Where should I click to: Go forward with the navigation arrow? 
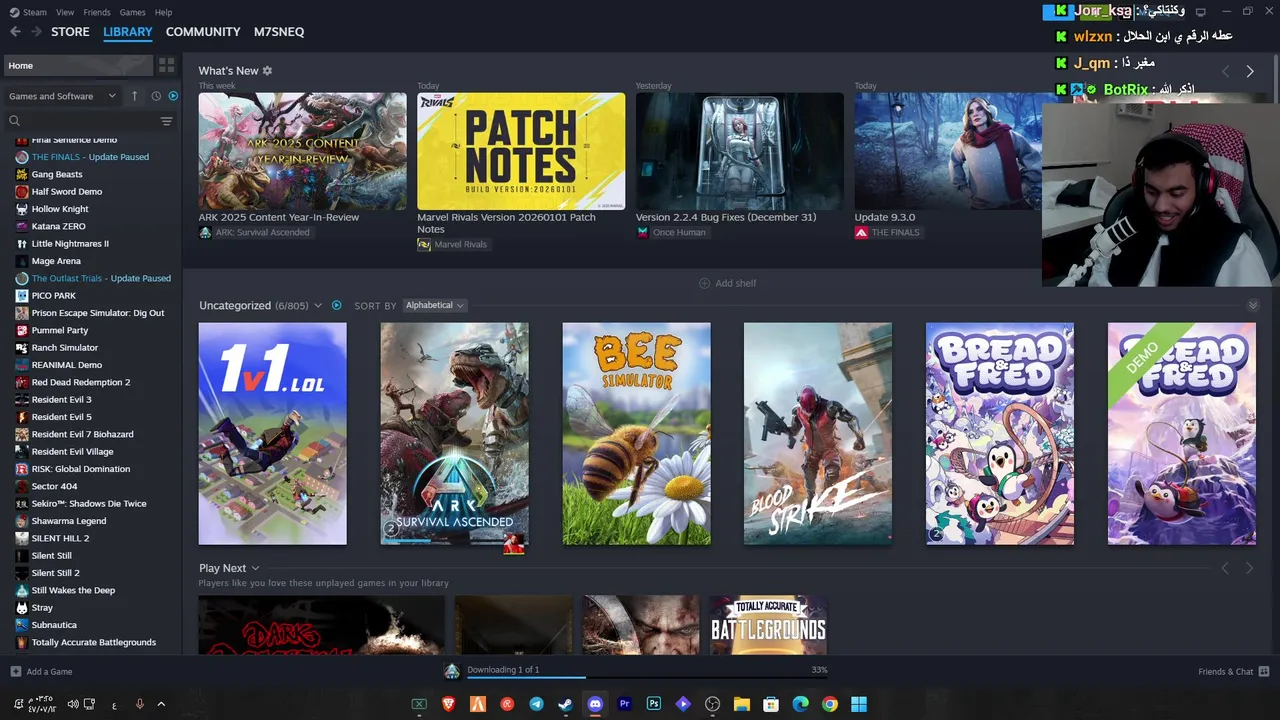pos(36,32)
